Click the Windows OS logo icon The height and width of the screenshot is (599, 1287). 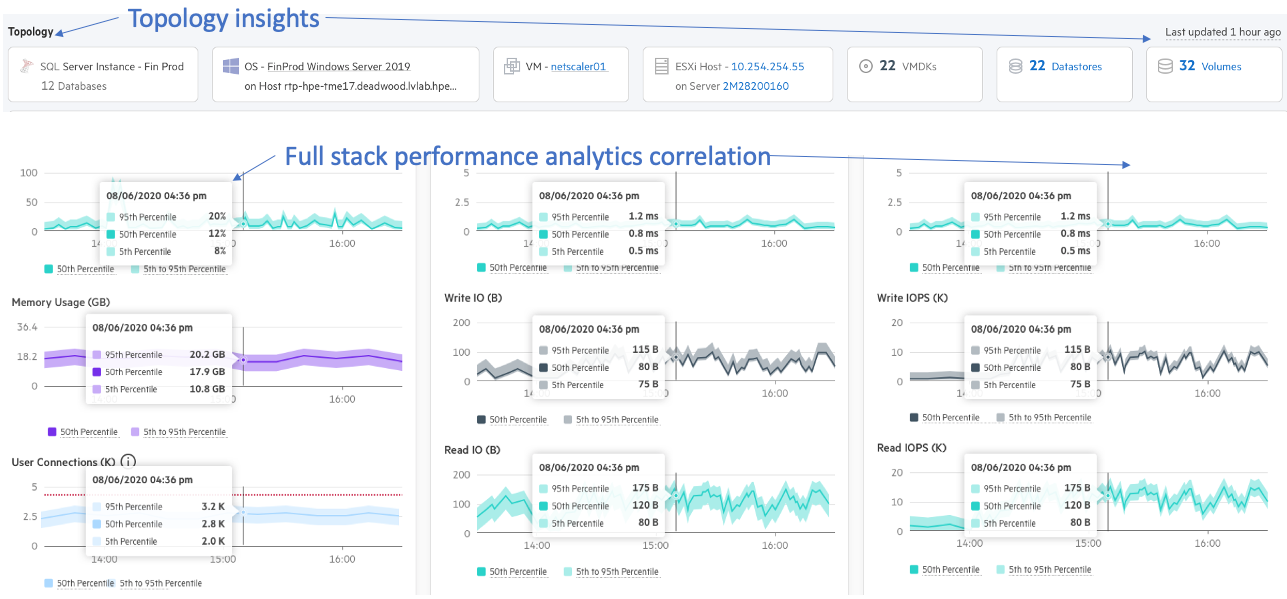(229, 66)
